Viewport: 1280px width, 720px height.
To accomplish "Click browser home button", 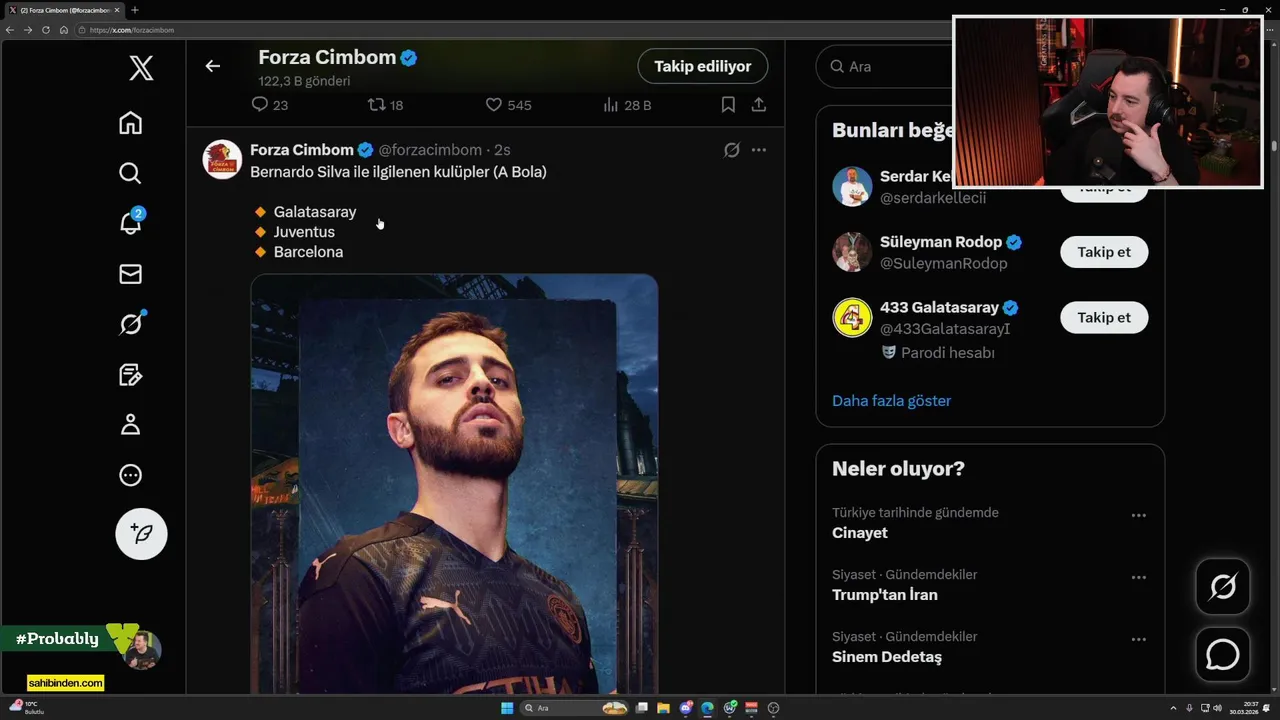I will (x=63, y=30).
